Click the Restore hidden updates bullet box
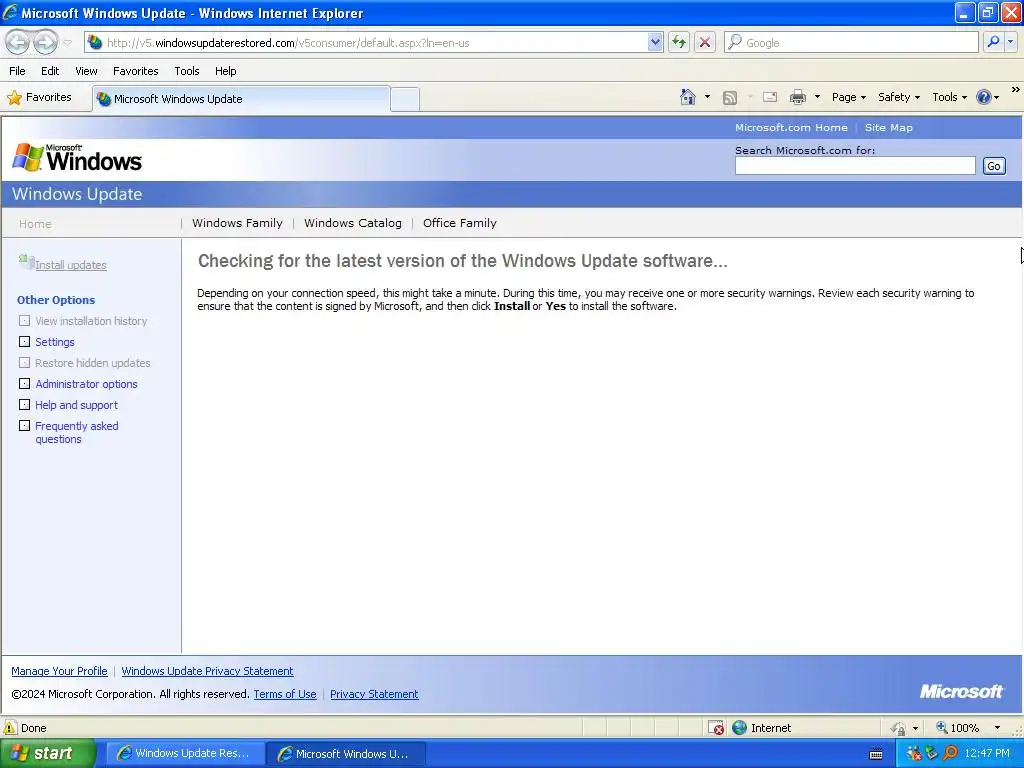The width and height of the screenshot is (1024, 768). pos(24,362)
